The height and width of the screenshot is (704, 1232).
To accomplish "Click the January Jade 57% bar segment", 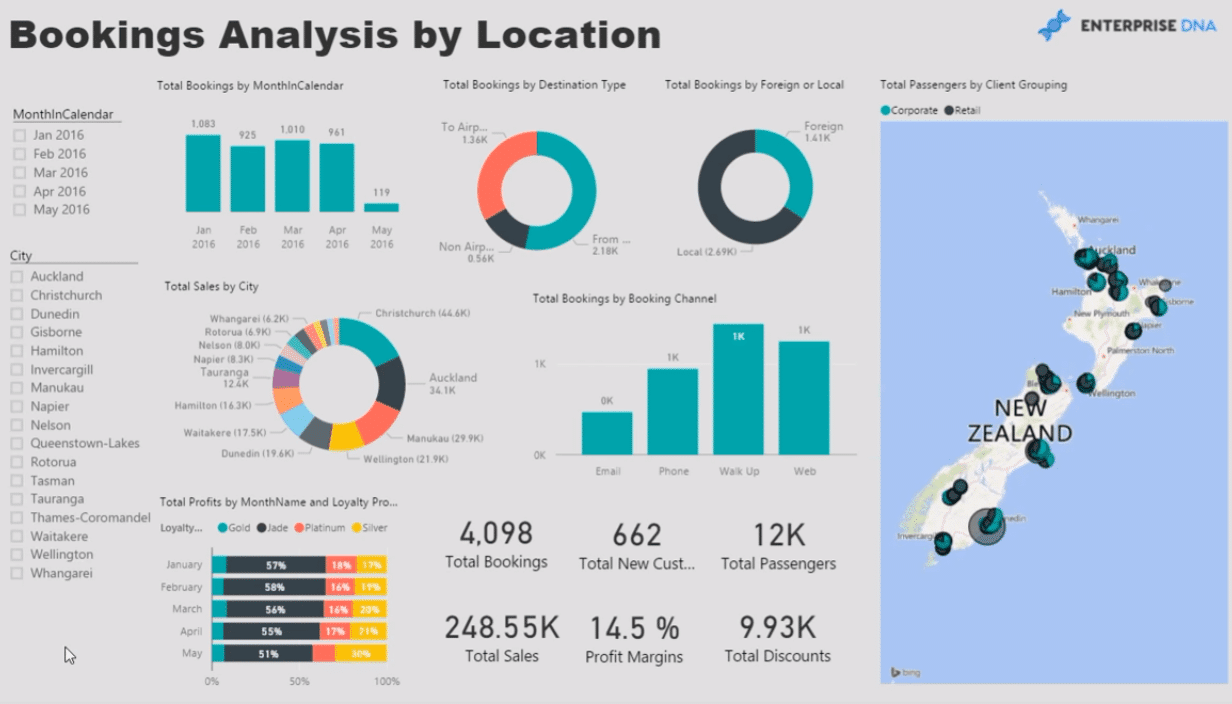I will click(276, 565).
